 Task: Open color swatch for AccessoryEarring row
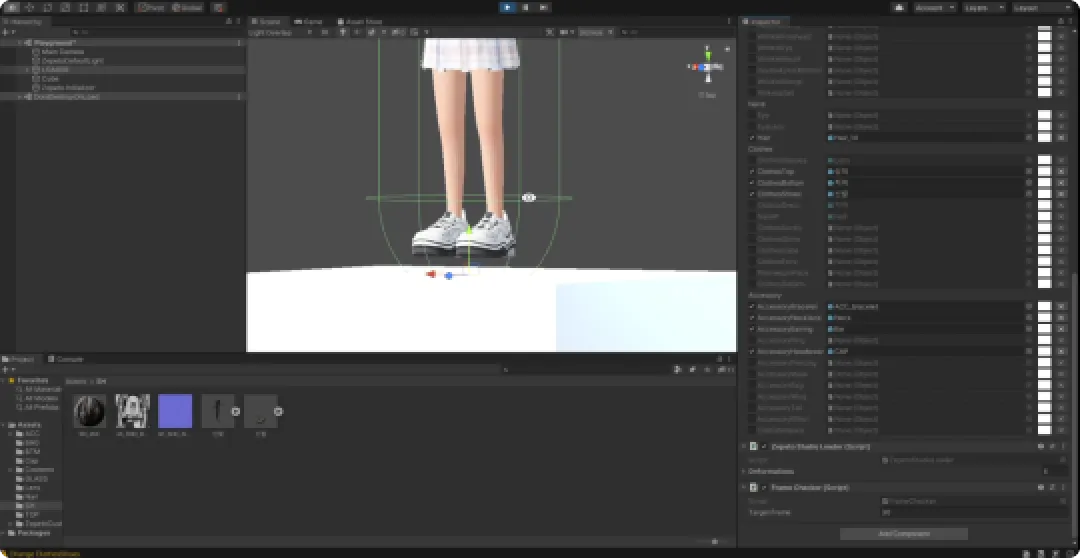pyautogui.click(x=1045, y=329)
